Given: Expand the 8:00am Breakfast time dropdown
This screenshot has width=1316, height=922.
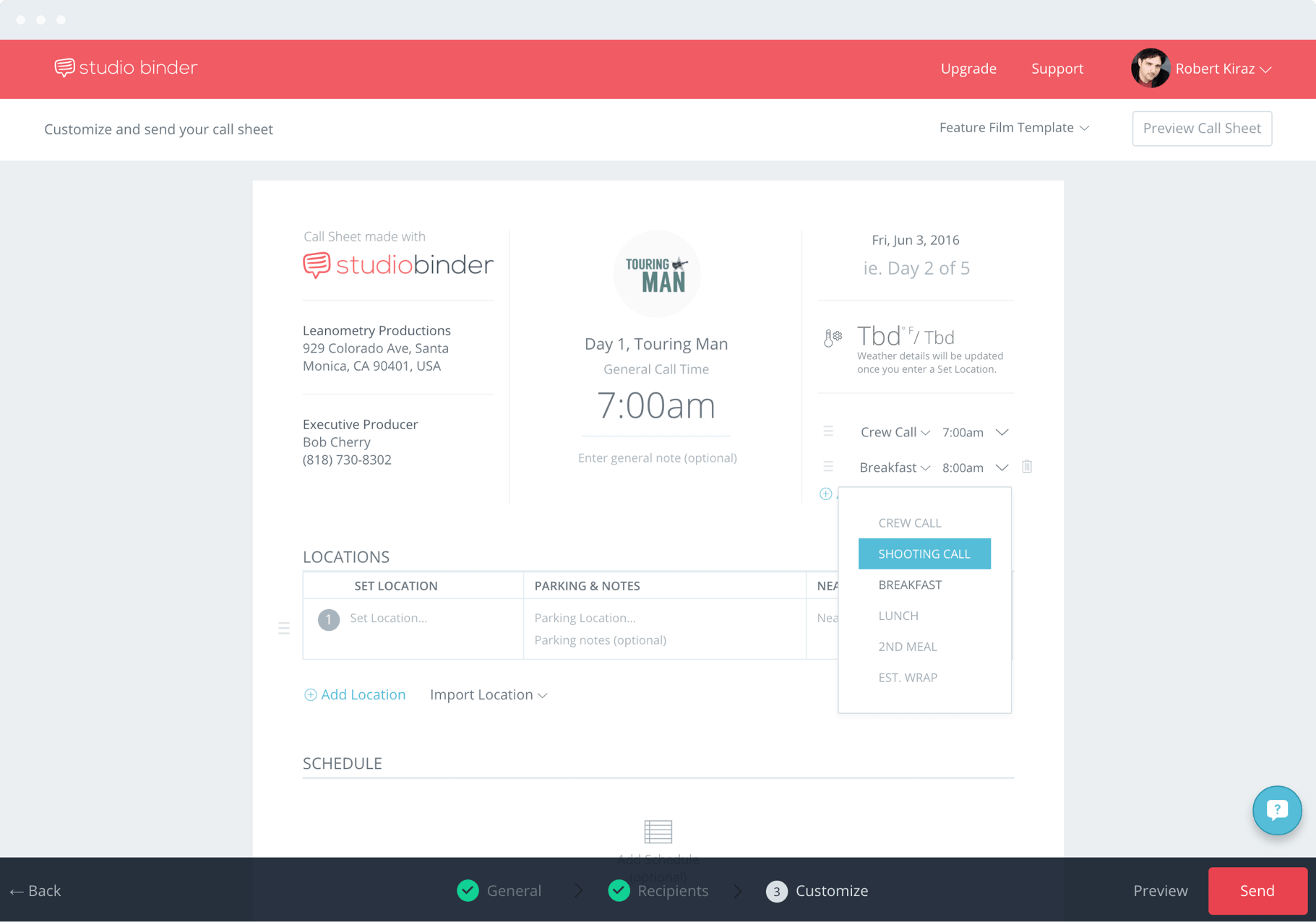Looking at the screenshot, I should pos(1002,468).
